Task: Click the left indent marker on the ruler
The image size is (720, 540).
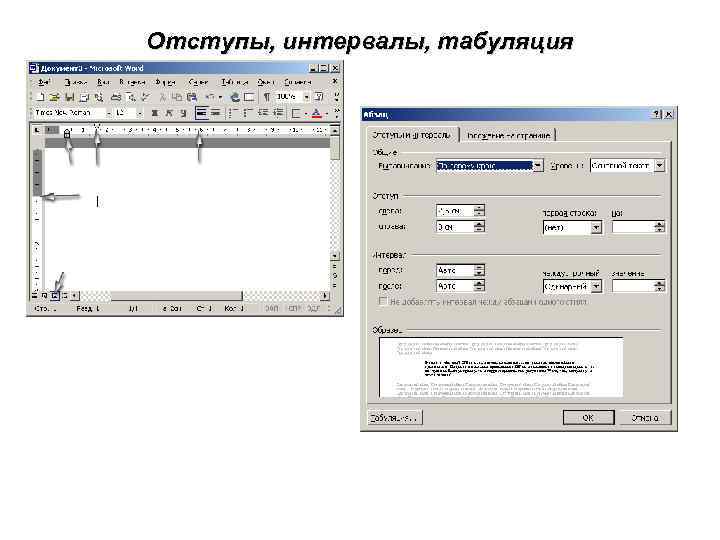Action: [x=67, y=134]
